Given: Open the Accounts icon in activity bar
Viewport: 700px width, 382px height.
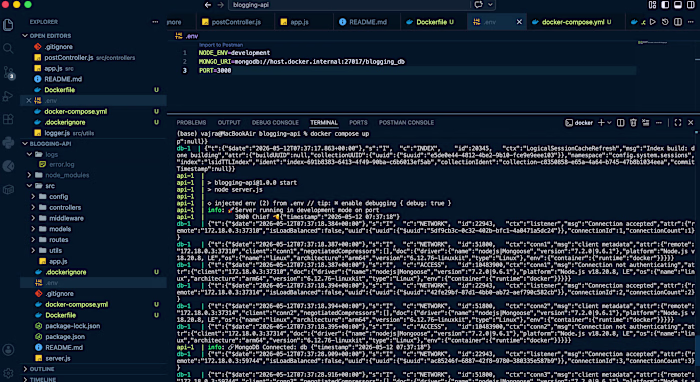Looking at the screenshot, I should 8,349.
